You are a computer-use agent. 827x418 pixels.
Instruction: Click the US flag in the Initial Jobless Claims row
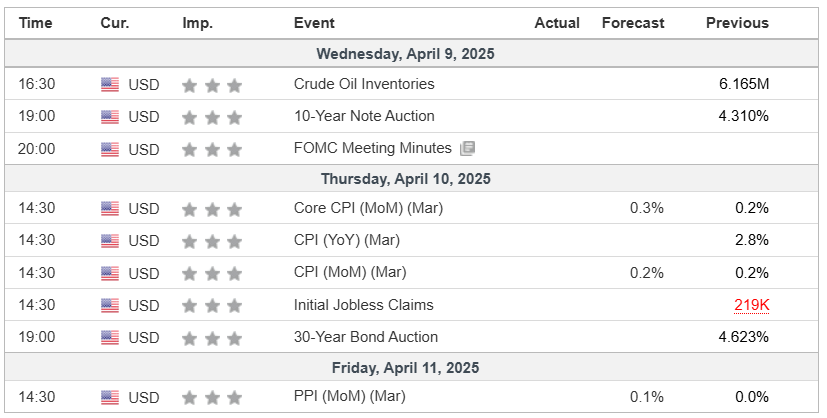tap(110, 305)
